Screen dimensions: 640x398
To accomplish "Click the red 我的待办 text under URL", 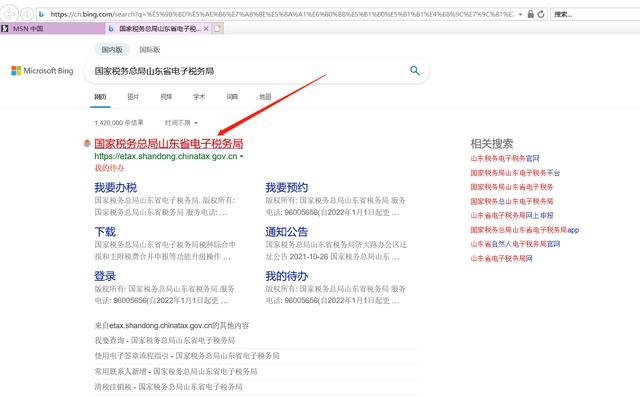I will point(109,168).
